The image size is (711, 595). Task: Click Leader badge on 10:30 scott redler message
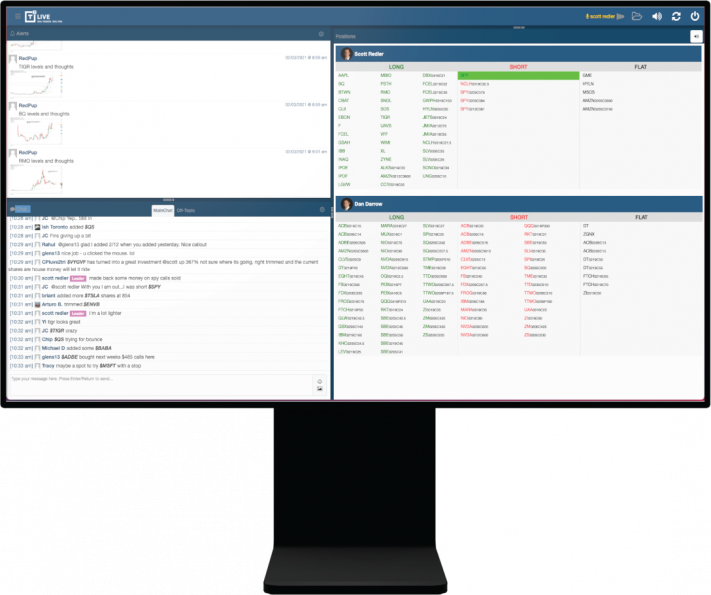[x=78, y=278]
